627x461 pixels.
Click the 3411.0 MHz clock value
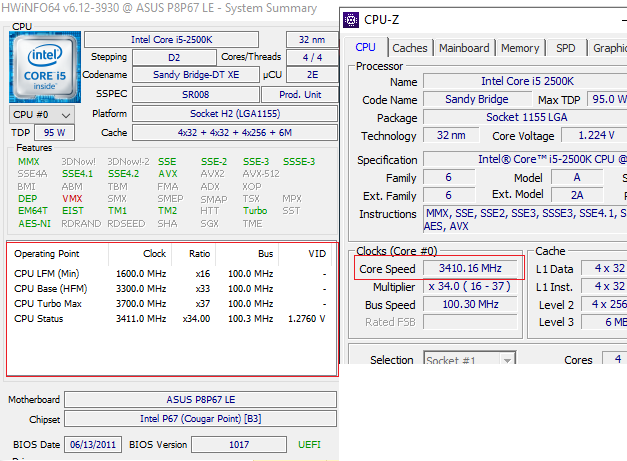coord(141,319)
